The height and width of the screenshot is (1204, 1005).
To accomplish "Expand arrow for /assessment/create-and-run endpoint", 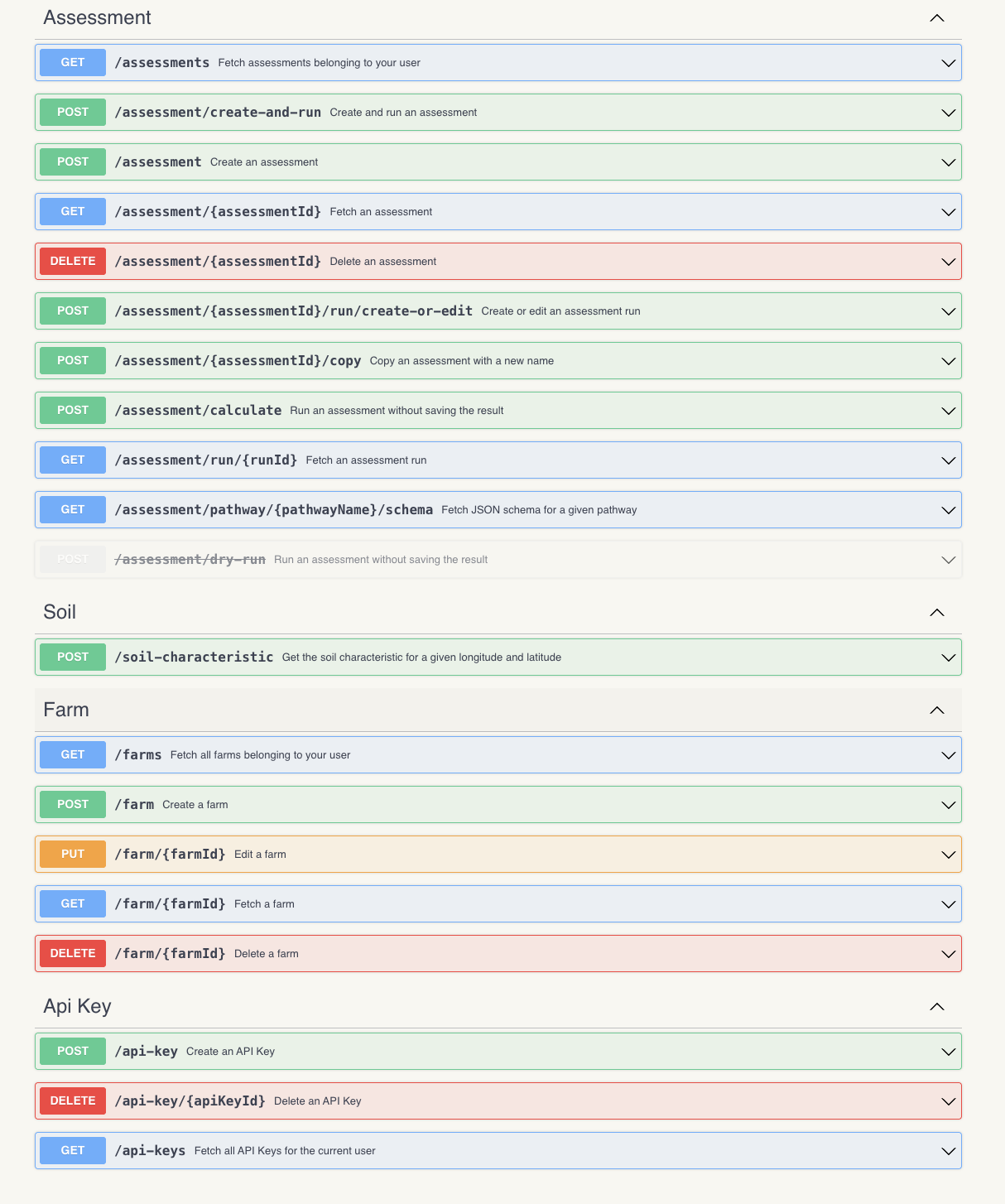I will pyautogui.click(x=948, y=113).
